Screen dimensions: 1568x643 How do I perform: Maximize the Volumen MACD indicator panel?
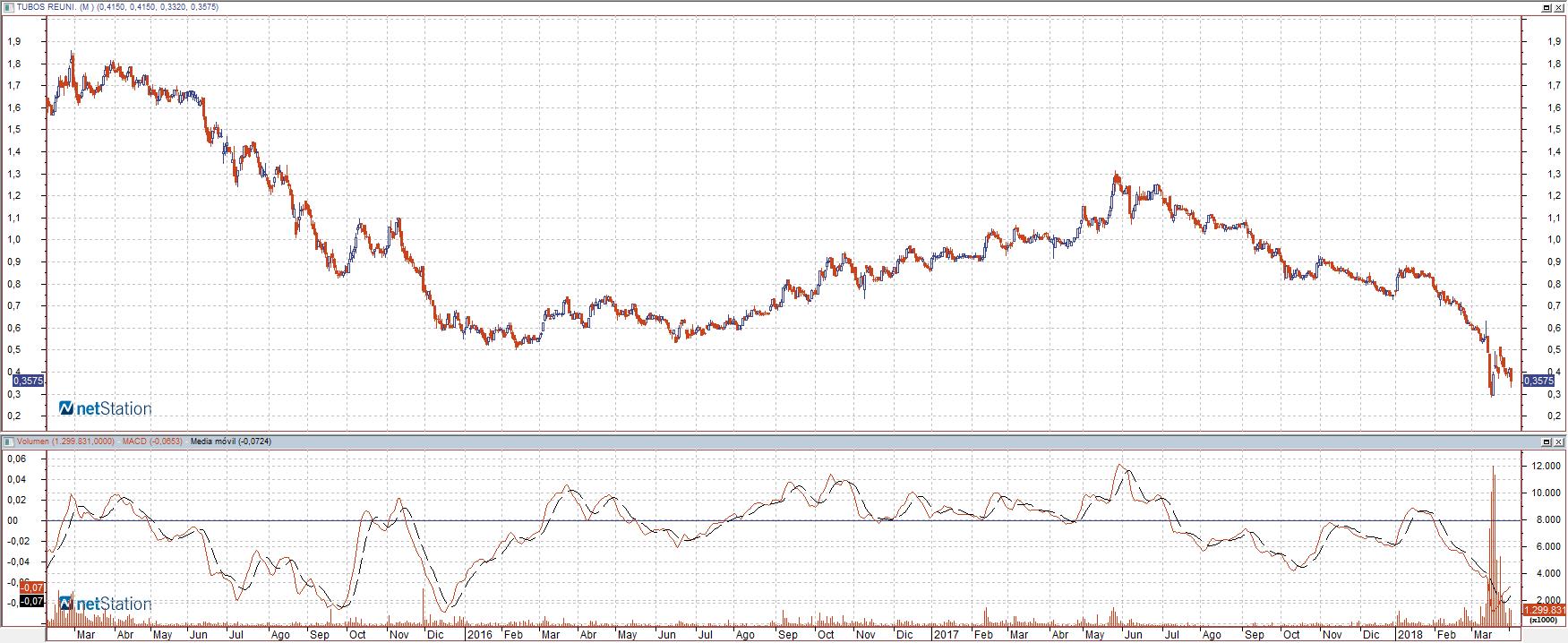(x=1547, y=442)
